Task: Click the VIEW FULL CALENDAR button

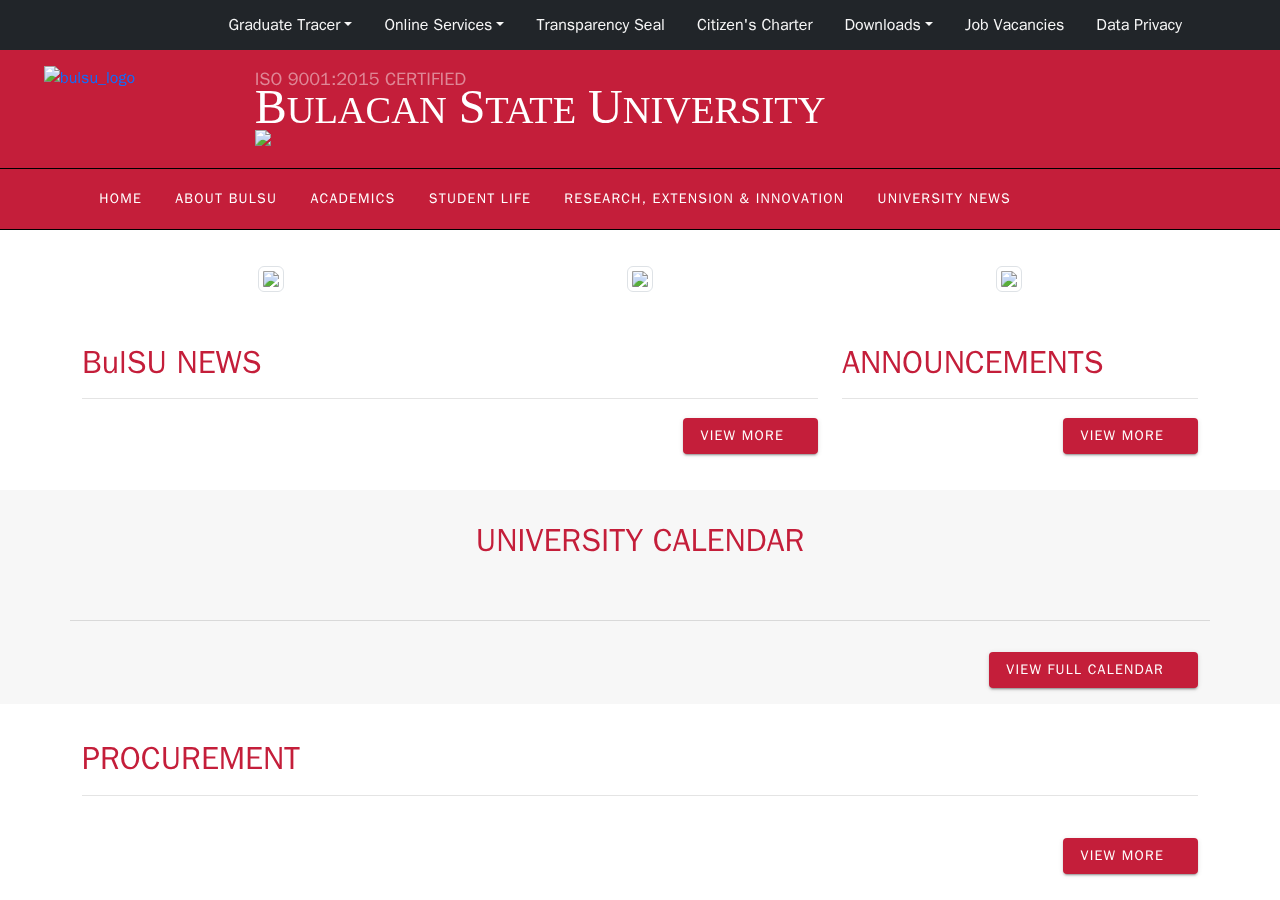Action: [1093, 670]
